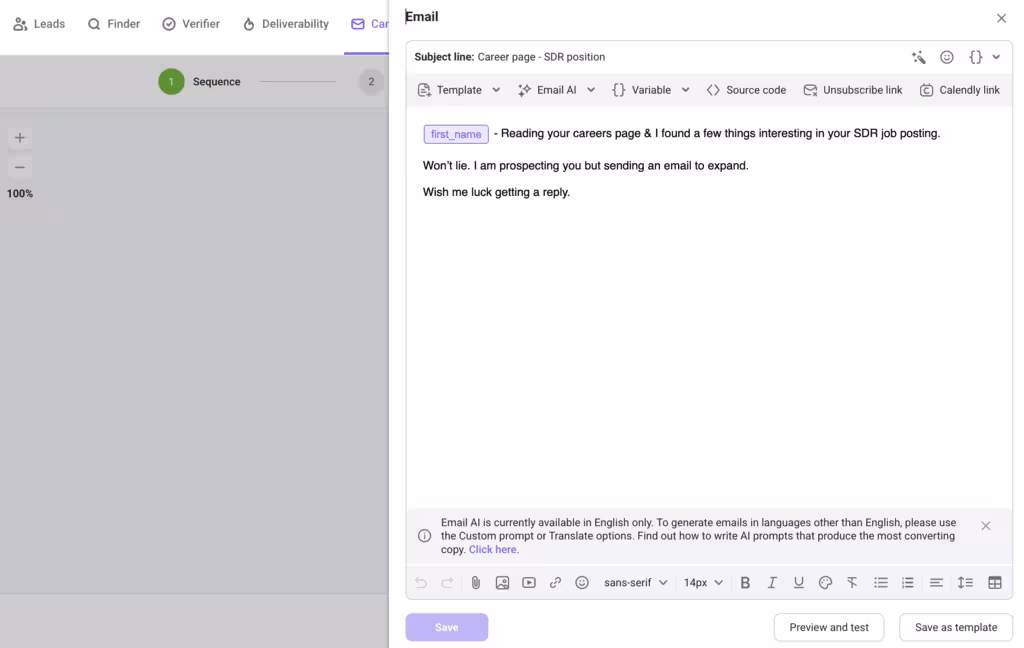Insert an image using the picture icon
The image size is (1024, 648).
(x=502, y=583)
